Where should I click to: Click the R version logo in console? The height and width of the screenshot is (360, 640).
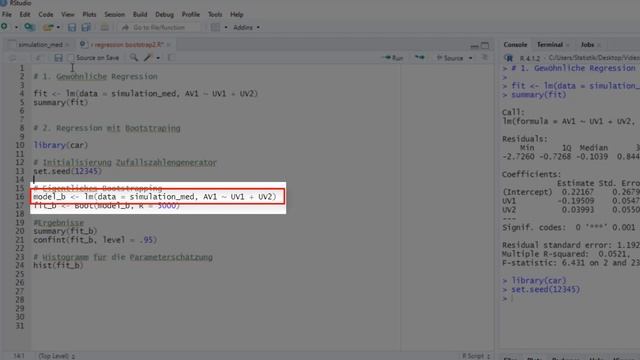508,58
